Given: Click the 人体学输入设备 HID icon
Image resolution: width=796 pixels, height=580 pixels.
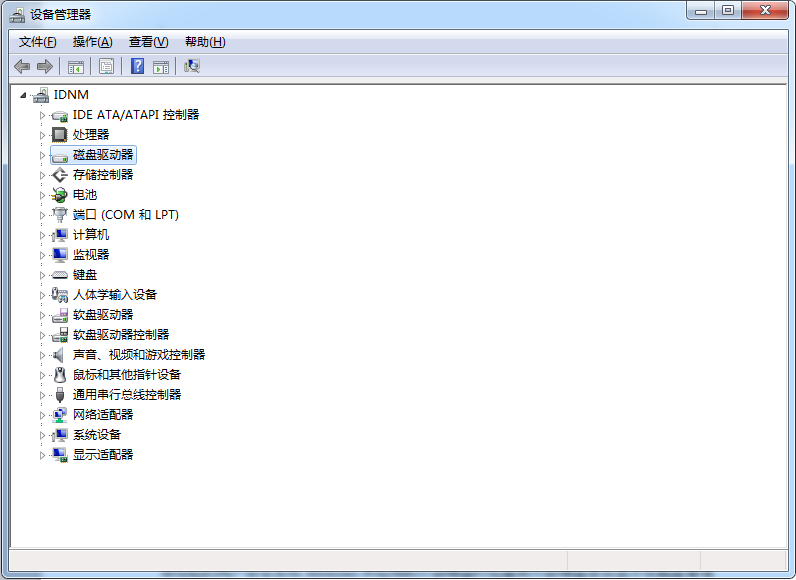Looking at the screenshot, I should [60, 295].
